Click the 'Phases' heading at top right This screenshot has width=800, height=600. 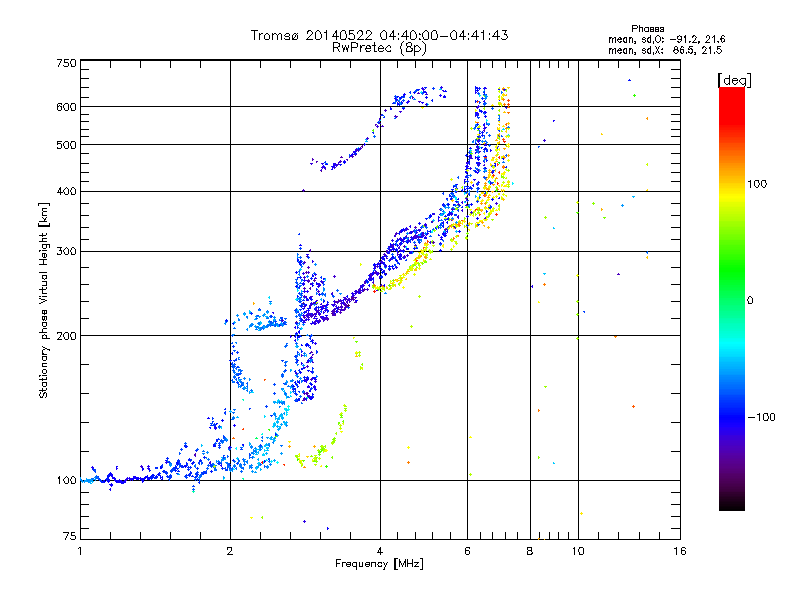[x=647, y=29]
